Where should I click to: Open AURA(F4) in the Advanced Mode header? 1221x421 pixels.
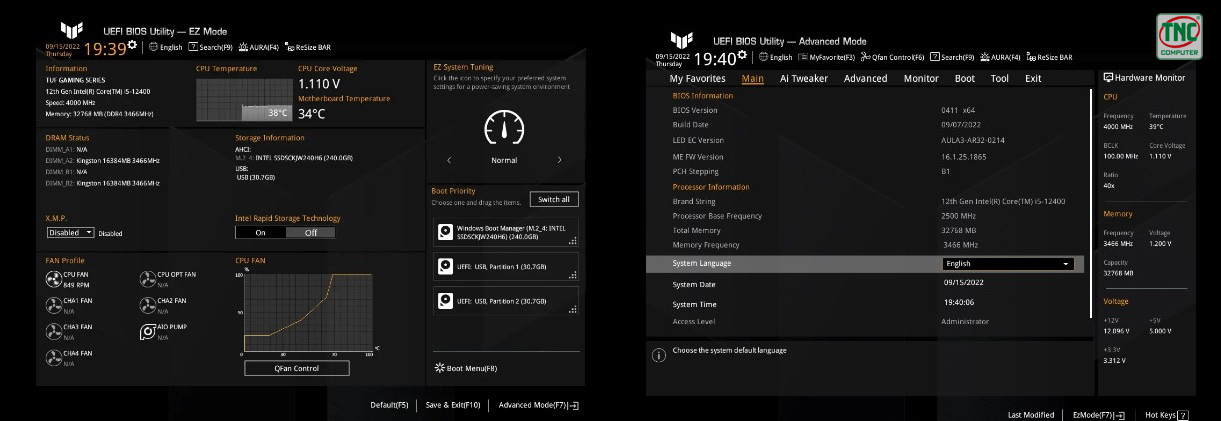click(1001, 58)
